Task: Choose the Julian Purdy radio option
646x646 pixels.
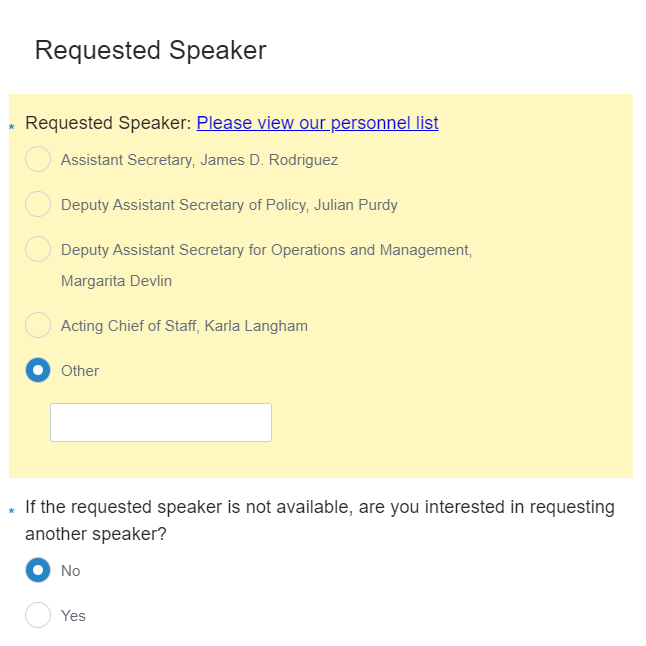Action: (x=38, y=204)
